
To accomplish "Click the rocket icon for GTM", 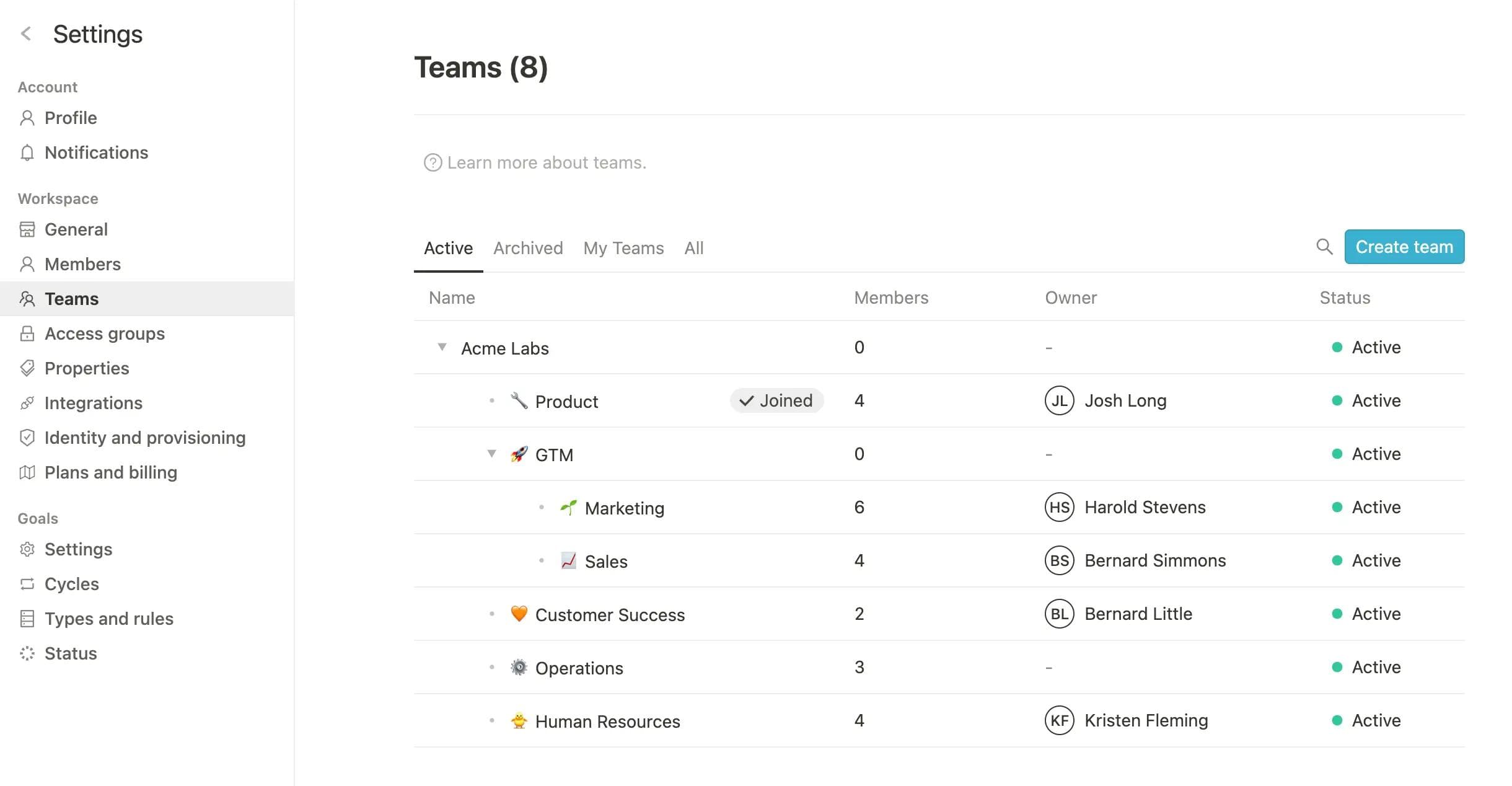I will click(519, 454).
